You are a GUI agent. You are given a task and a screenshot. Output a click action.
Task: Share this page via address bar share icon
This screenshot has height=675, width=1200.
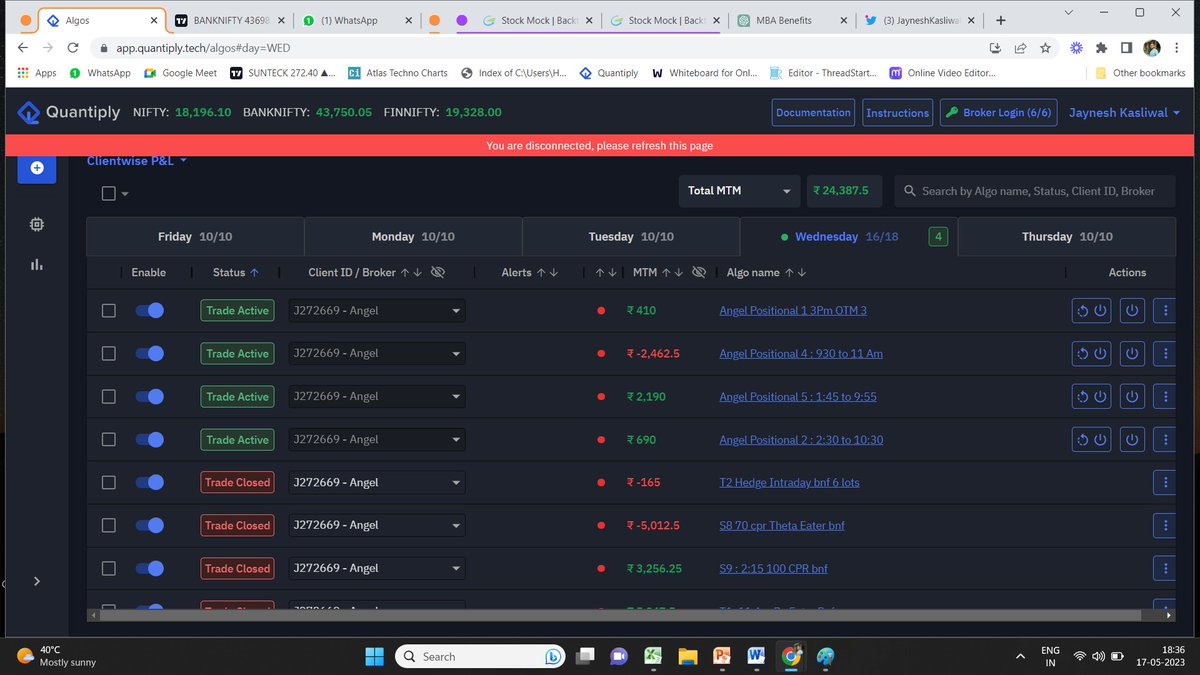pyautogui.click(x=1020, y=47)
